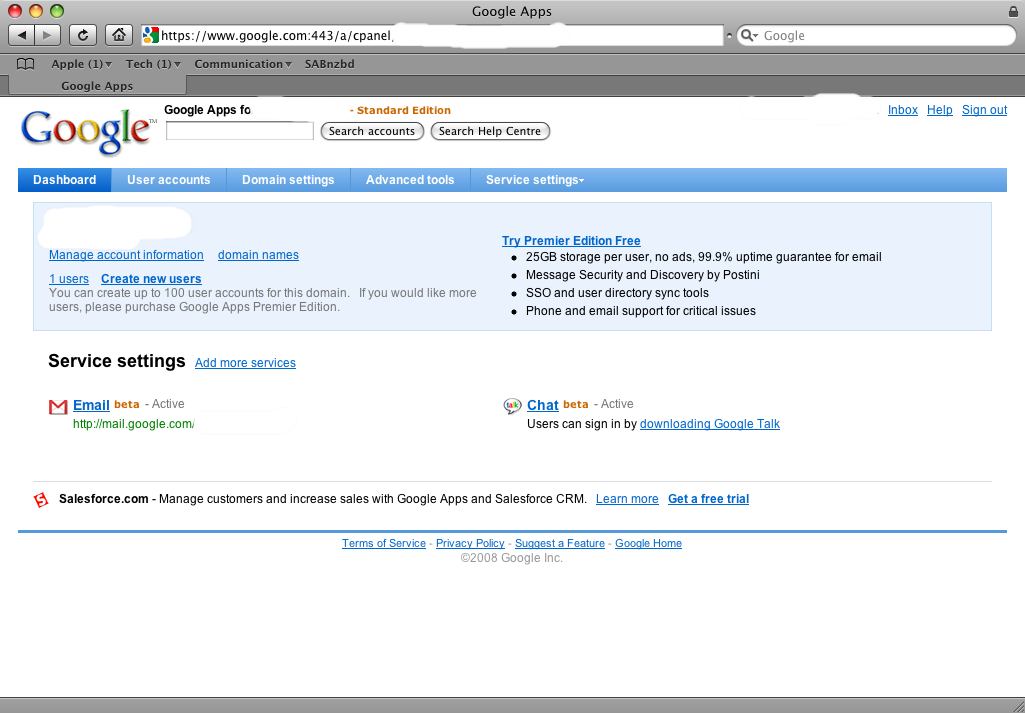Image resolution: width=1025 pixels, height=713 pixels.
Task: Click the downloading Google Talk link
Action: [710, 423]
